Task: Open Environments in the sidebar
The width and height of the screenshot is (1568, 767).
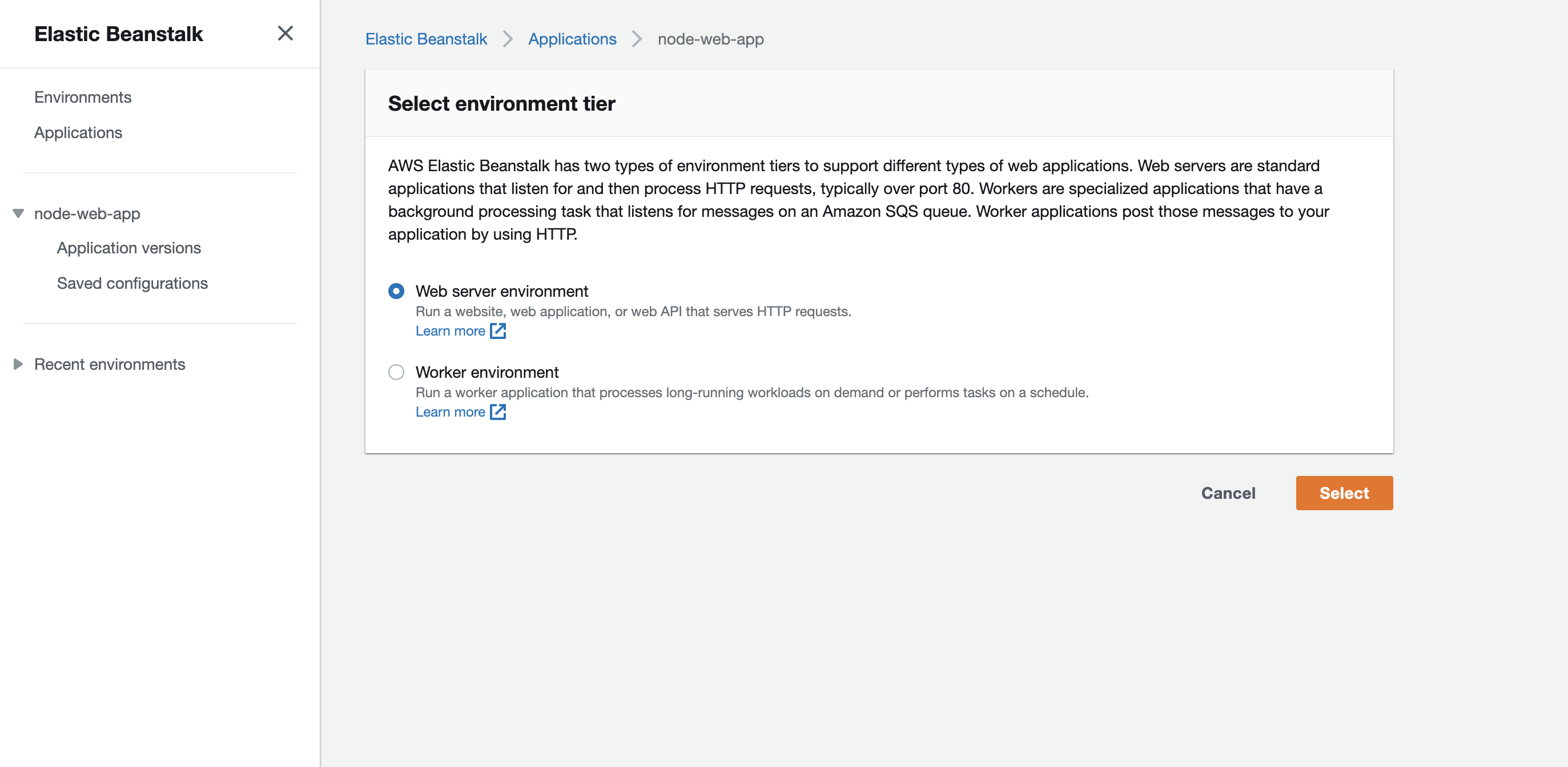Action: tap(83, 98)
